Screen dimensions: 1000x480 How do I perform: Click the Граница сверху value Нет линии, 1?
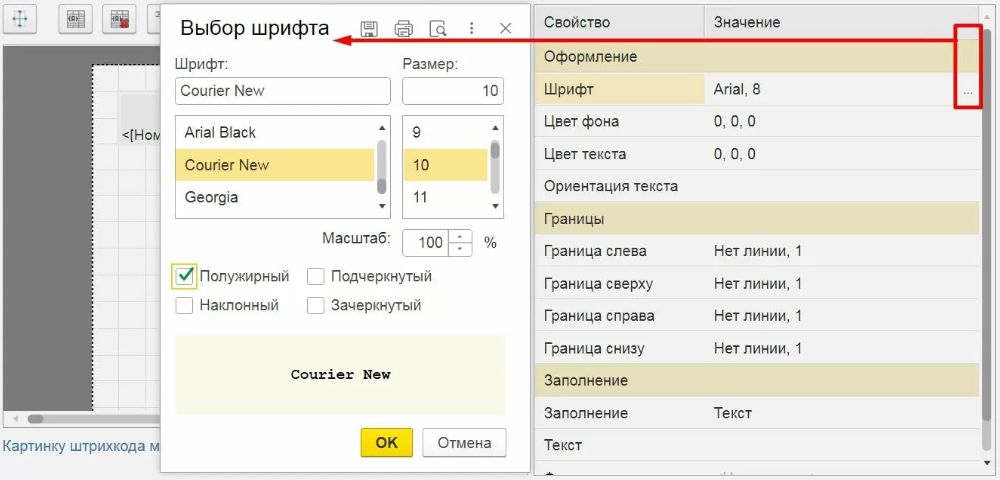758,284
